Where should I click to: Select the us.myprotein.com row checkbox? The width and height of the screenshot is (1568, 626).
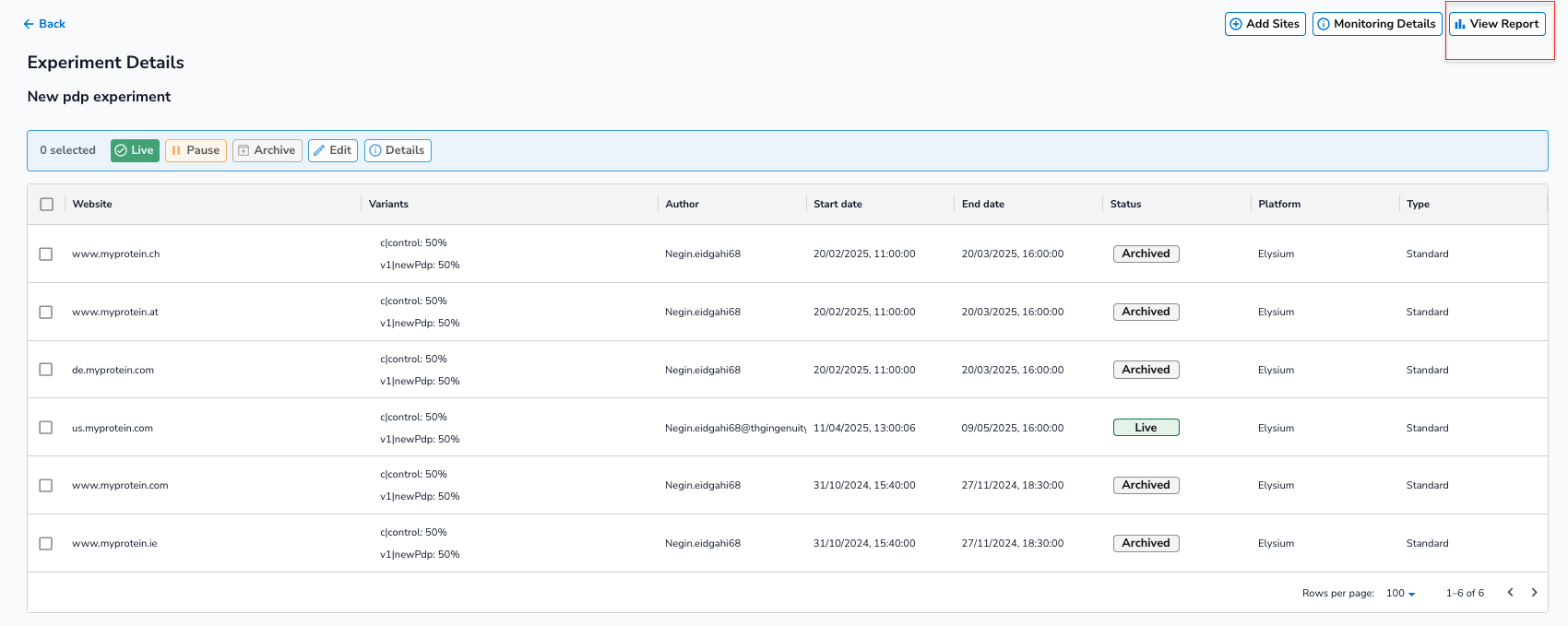[x=46, y=428]
